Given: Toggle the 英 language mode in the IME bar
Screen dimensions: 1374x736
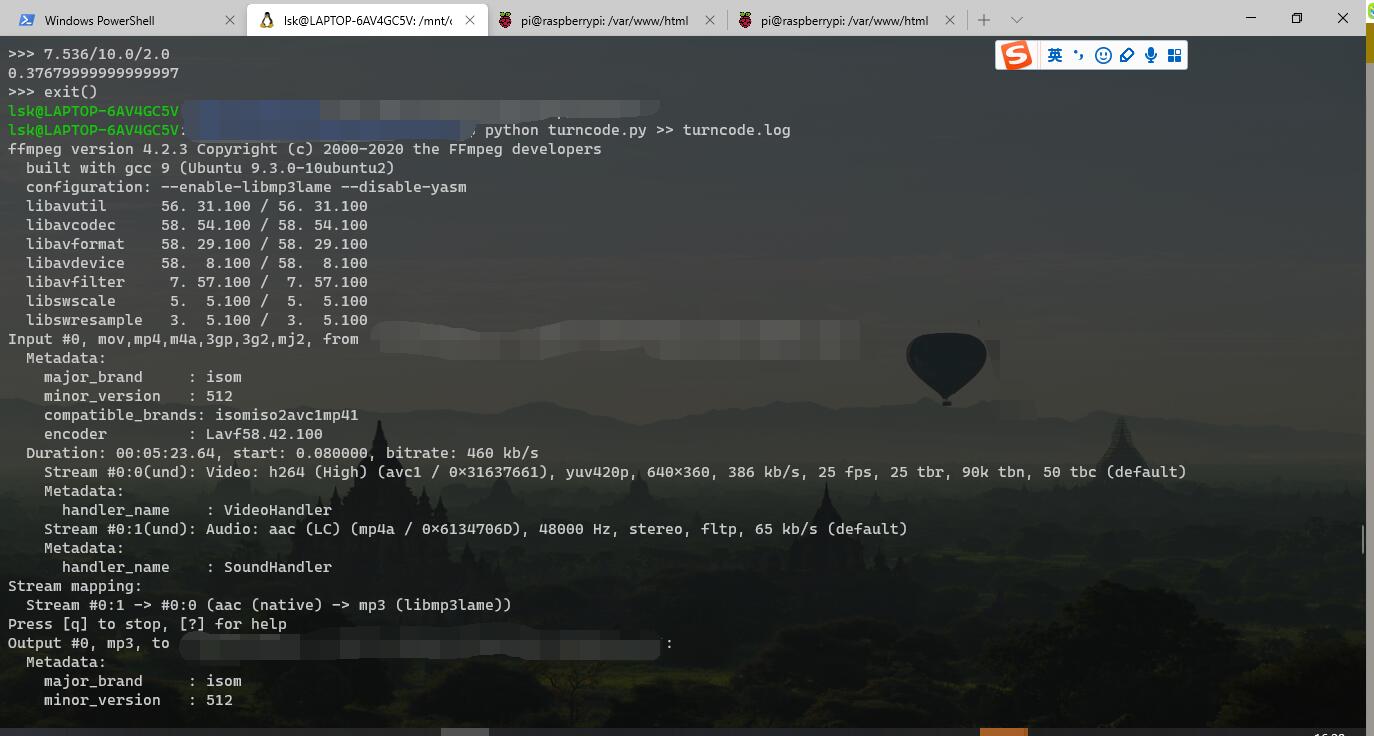Looking at the screenshot, I should coord(1055,56).
